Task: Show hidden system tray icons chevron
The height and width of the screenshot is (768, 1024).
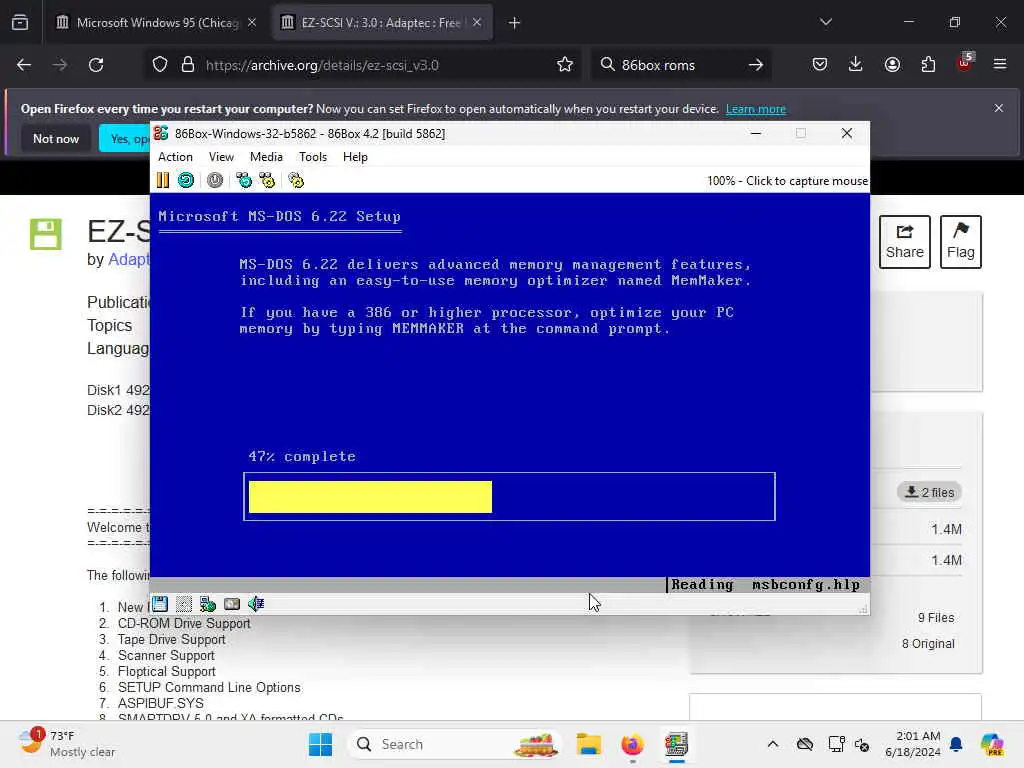Action: (x=773, y=744)
